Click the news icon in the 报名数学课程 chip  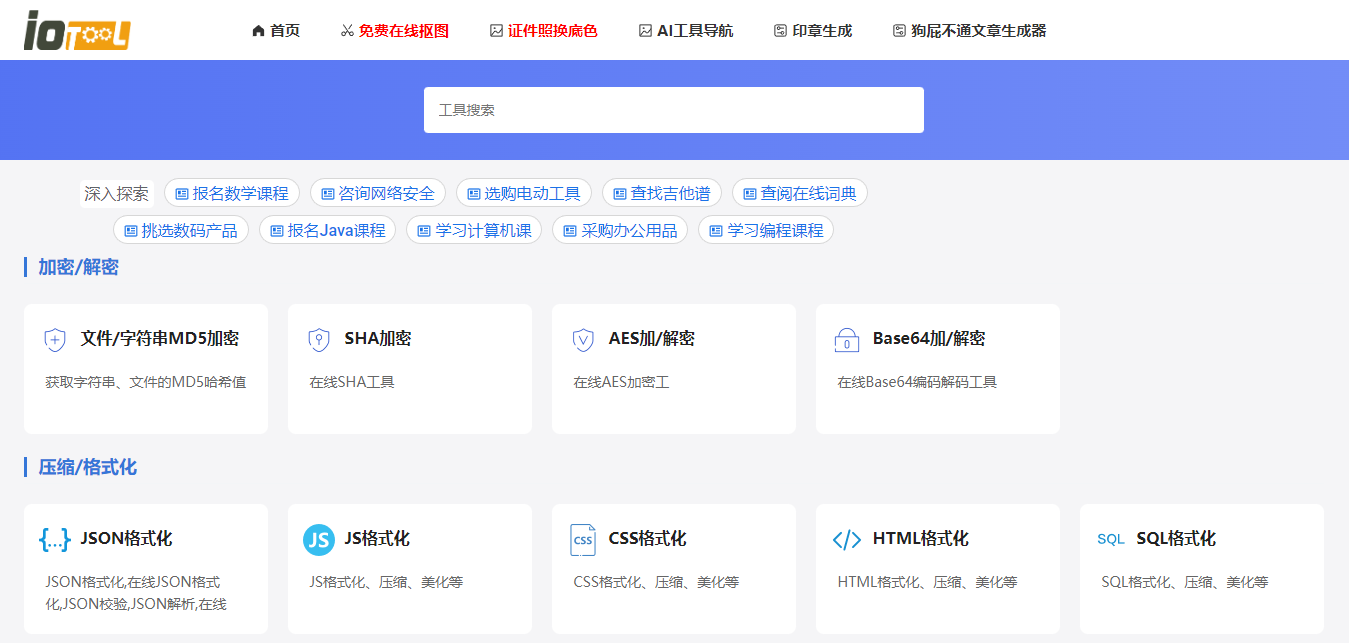[182, 194]
